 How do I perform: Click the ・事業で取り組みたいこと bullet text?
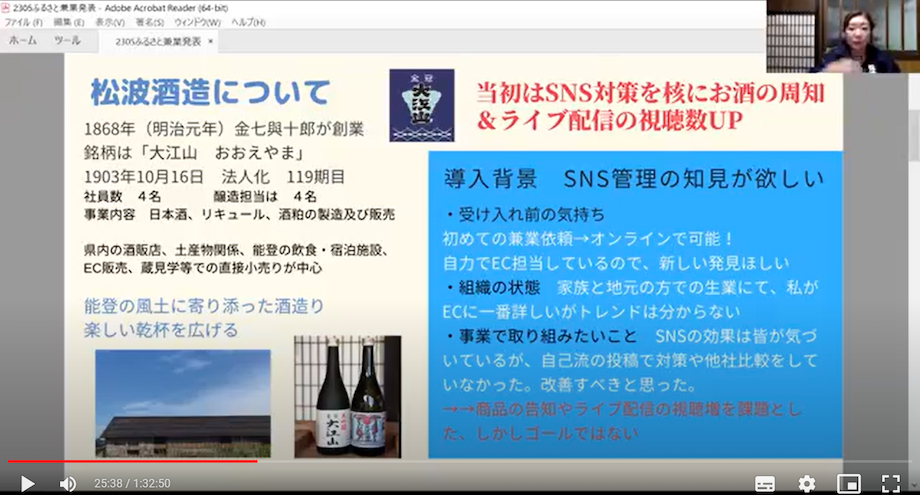[540, 336]
